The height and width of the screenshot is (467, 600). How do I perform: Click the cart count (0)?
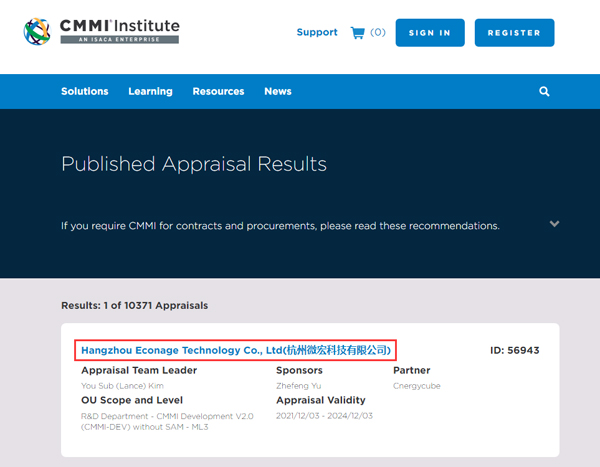click(378, 32)
